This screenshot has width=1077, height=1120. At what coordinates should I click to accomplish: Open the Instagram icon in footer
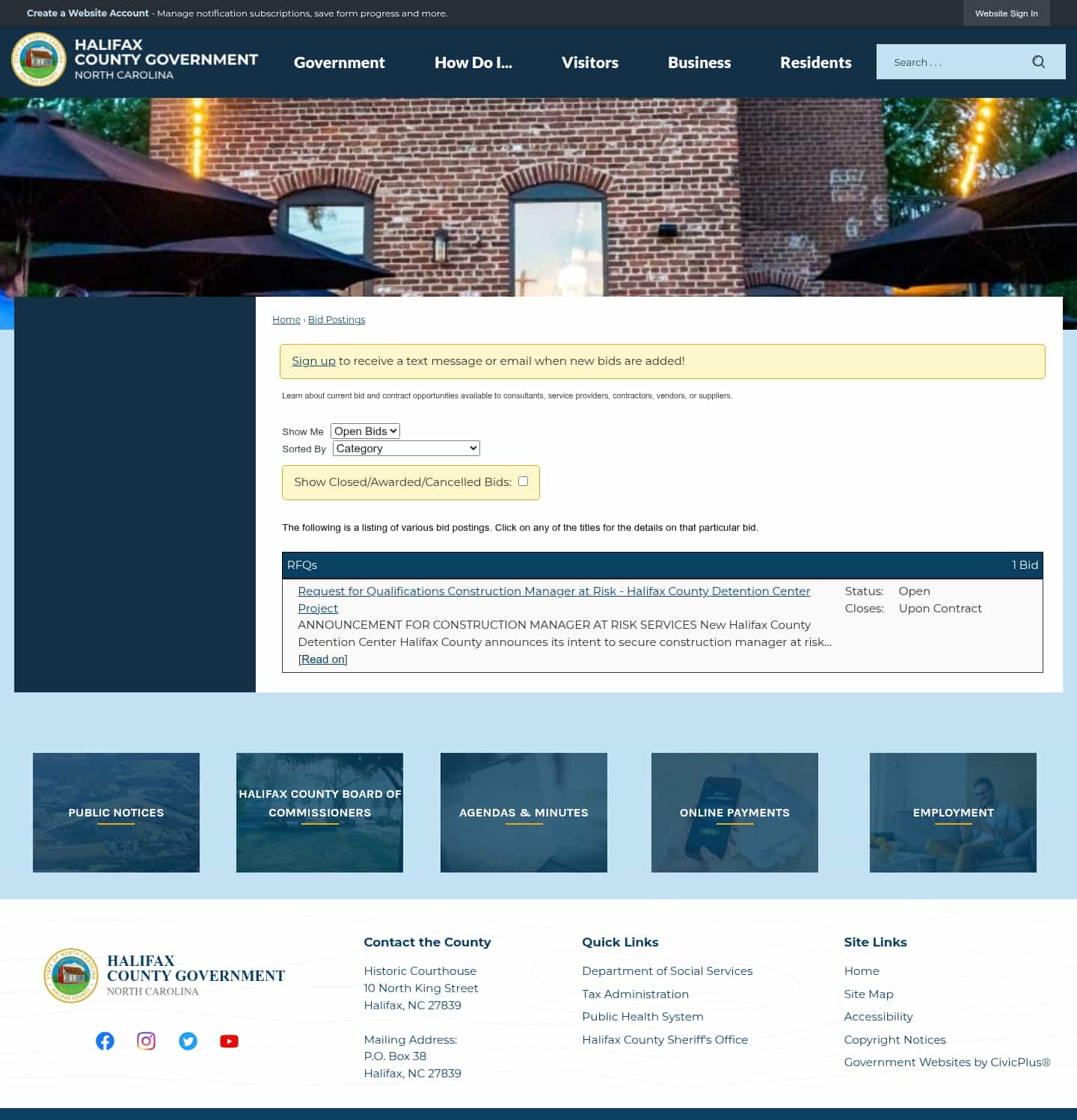click(147, 1041)
